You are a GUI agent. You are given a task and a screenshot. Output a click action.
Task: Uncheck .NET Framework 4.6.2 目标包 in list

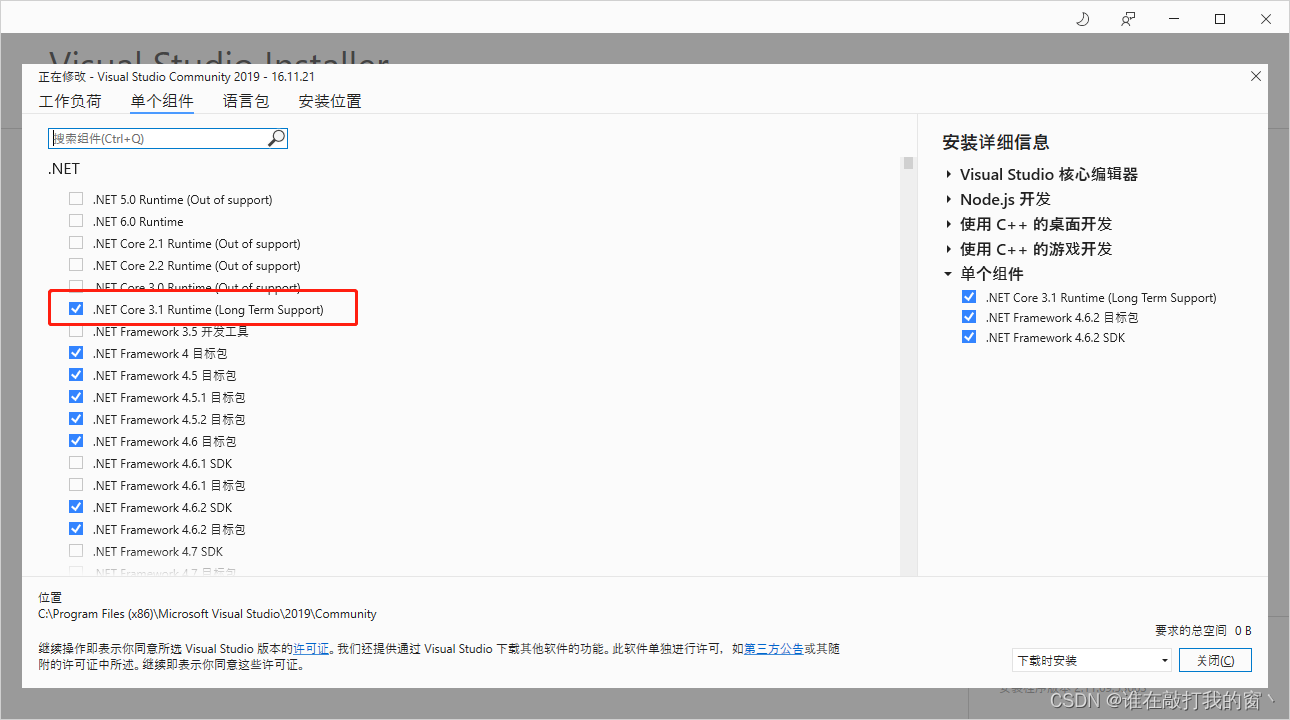click(76, 529)
